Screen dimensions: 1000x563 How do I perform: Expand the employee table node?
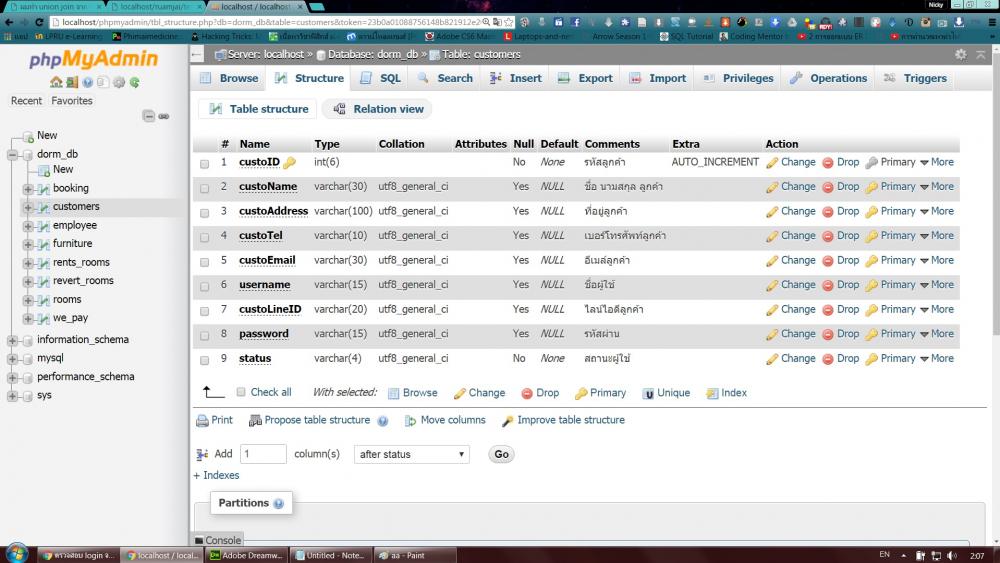[x=27, y=226]
